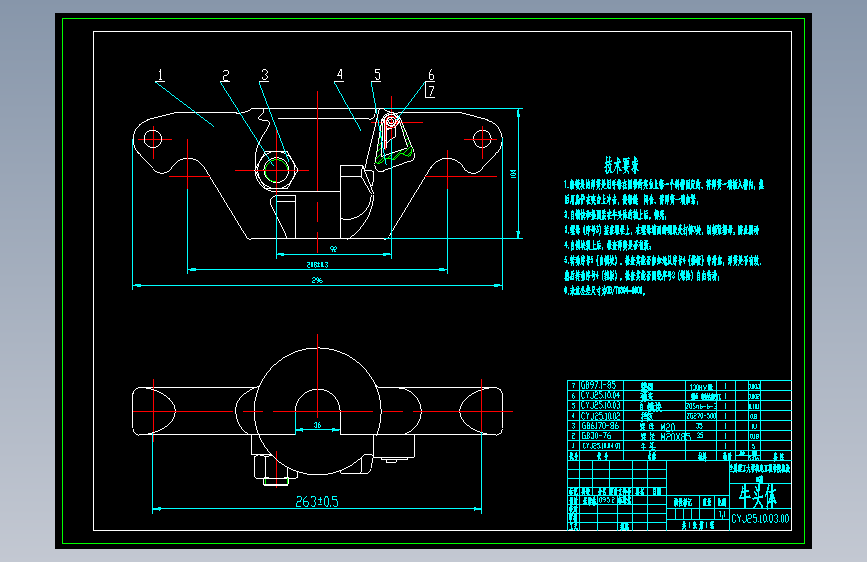Select the M20X85 bolt specification text

point(676,436)
